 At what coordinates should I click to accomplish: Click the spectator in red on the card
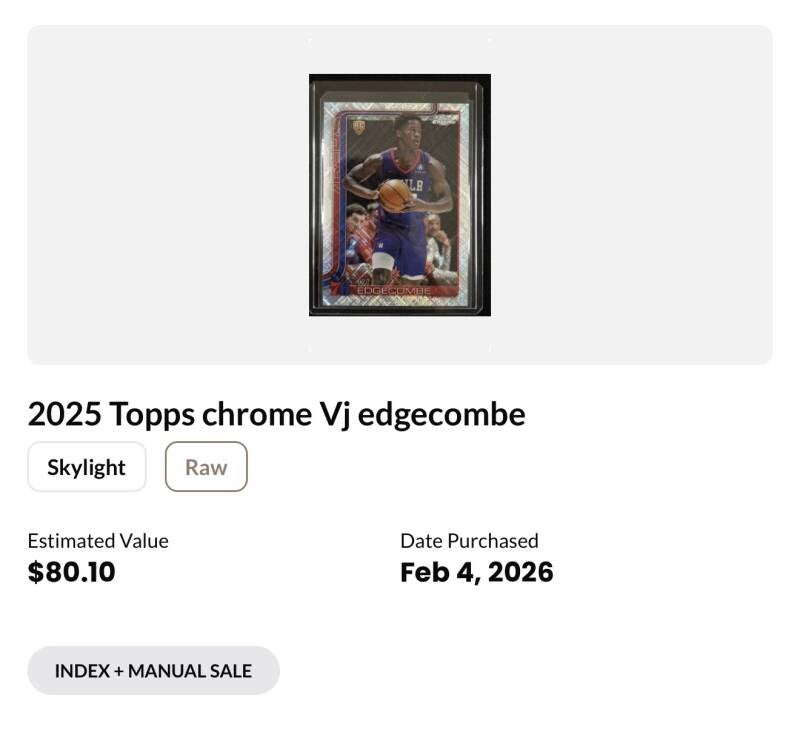[x=362, y=236]
